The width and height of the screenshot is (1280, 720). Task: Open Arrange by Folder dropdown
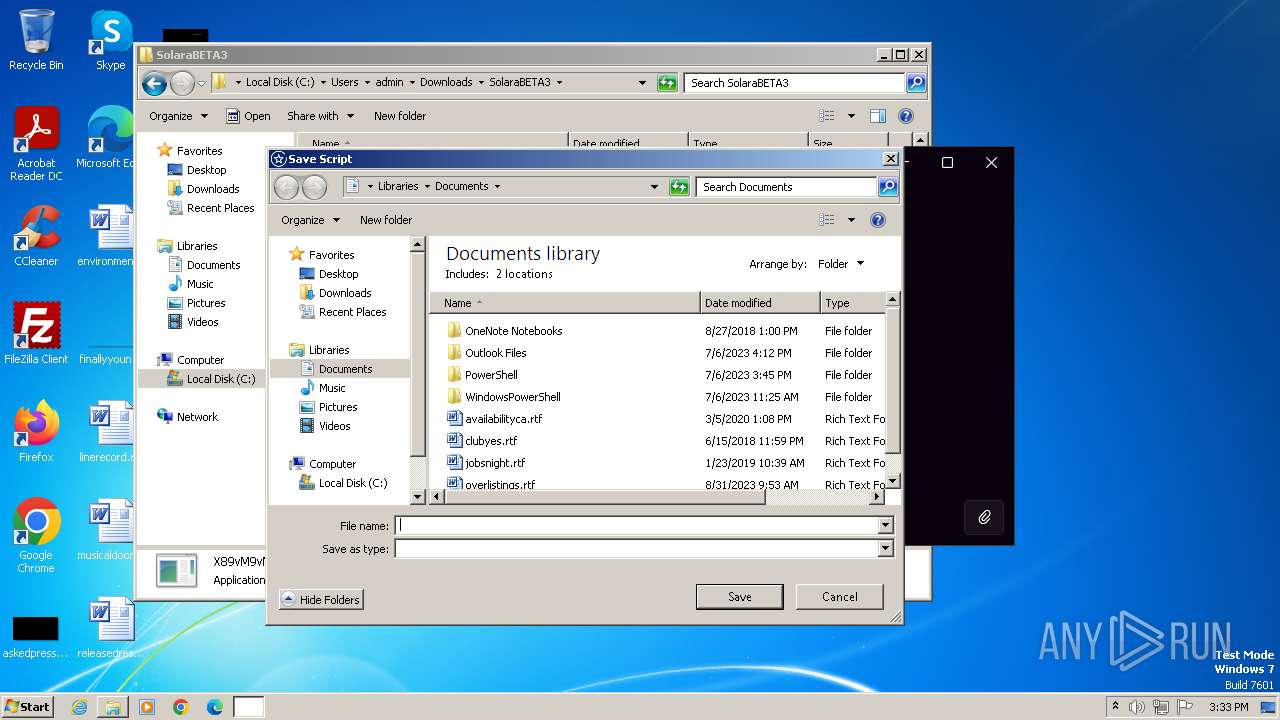841,264
